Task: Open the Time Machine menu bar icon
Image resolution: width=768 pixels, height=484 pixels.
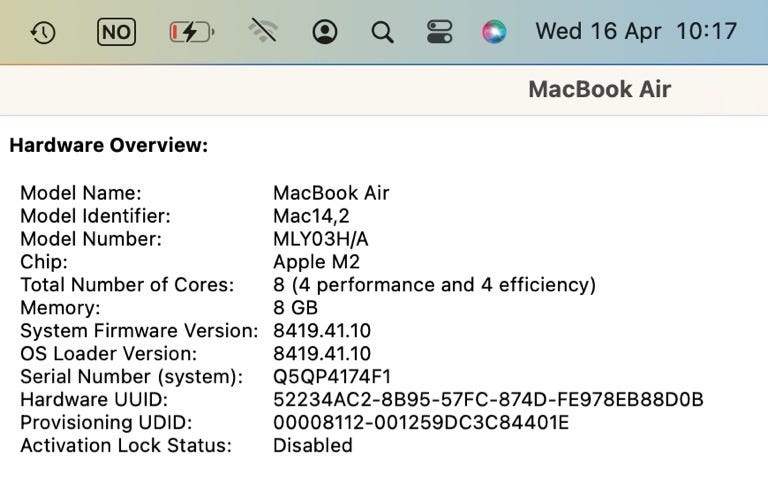Action: coord(43,32)
